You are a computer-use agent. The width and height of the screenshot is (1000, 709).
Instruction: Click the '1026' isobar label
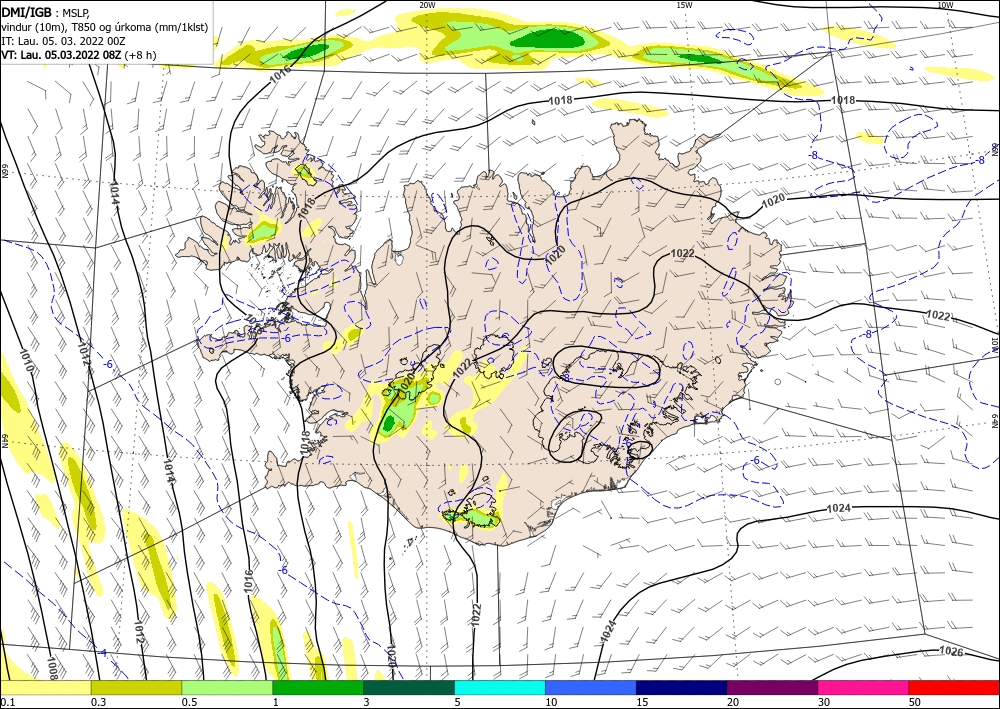pyautogui.click(x=951, y=651)
